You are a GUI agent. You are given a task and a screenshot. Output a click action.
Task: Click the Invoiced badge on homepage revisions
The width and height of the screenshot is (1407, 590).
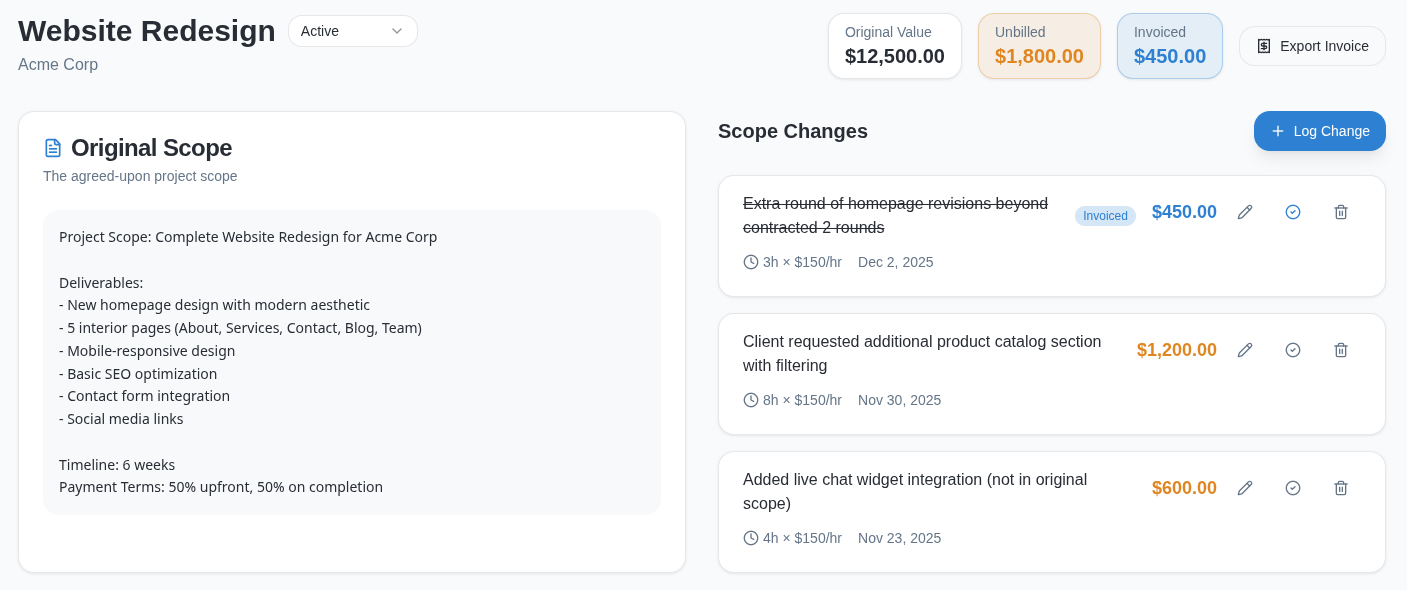1105,216
